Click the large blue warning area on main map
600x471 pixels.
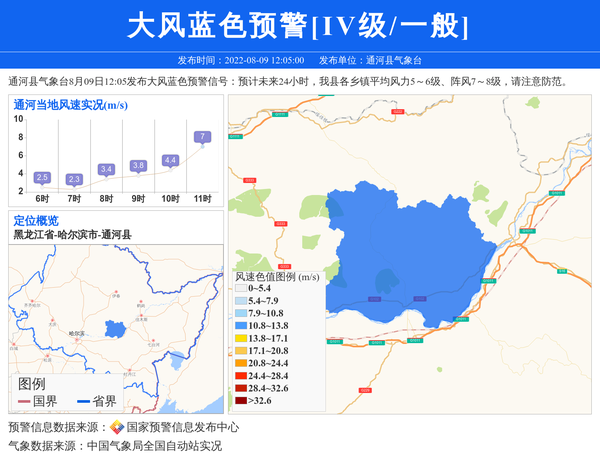coord(420,250)
